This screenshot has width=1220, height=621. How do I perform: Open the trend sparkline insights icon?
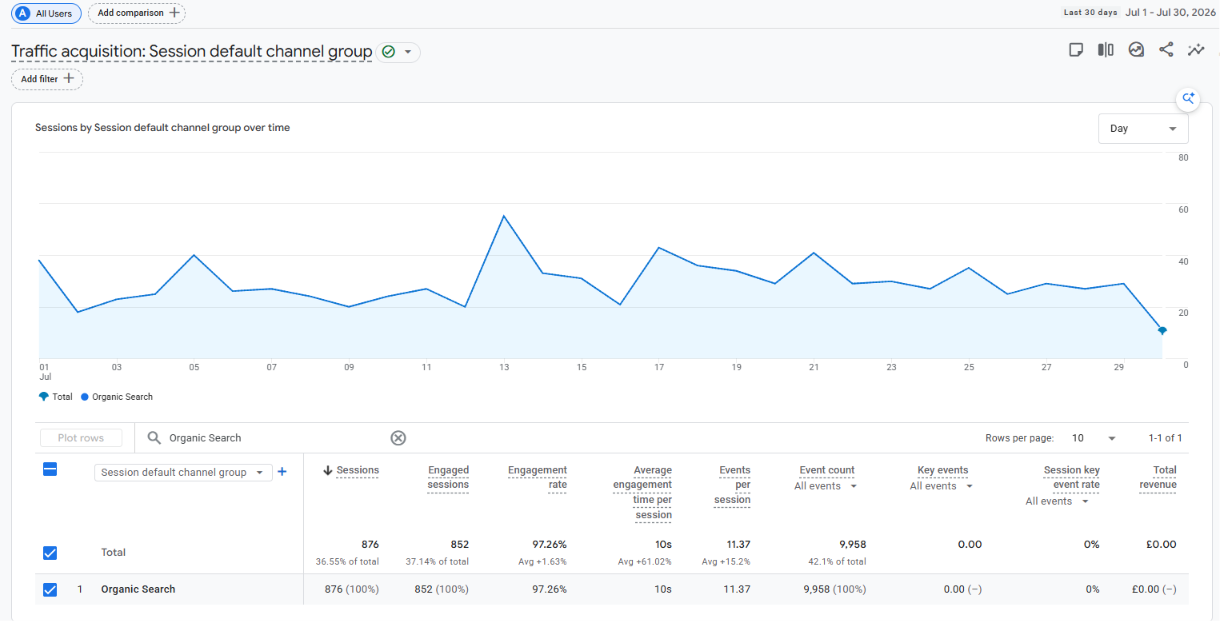click(x=1196, y=50)
